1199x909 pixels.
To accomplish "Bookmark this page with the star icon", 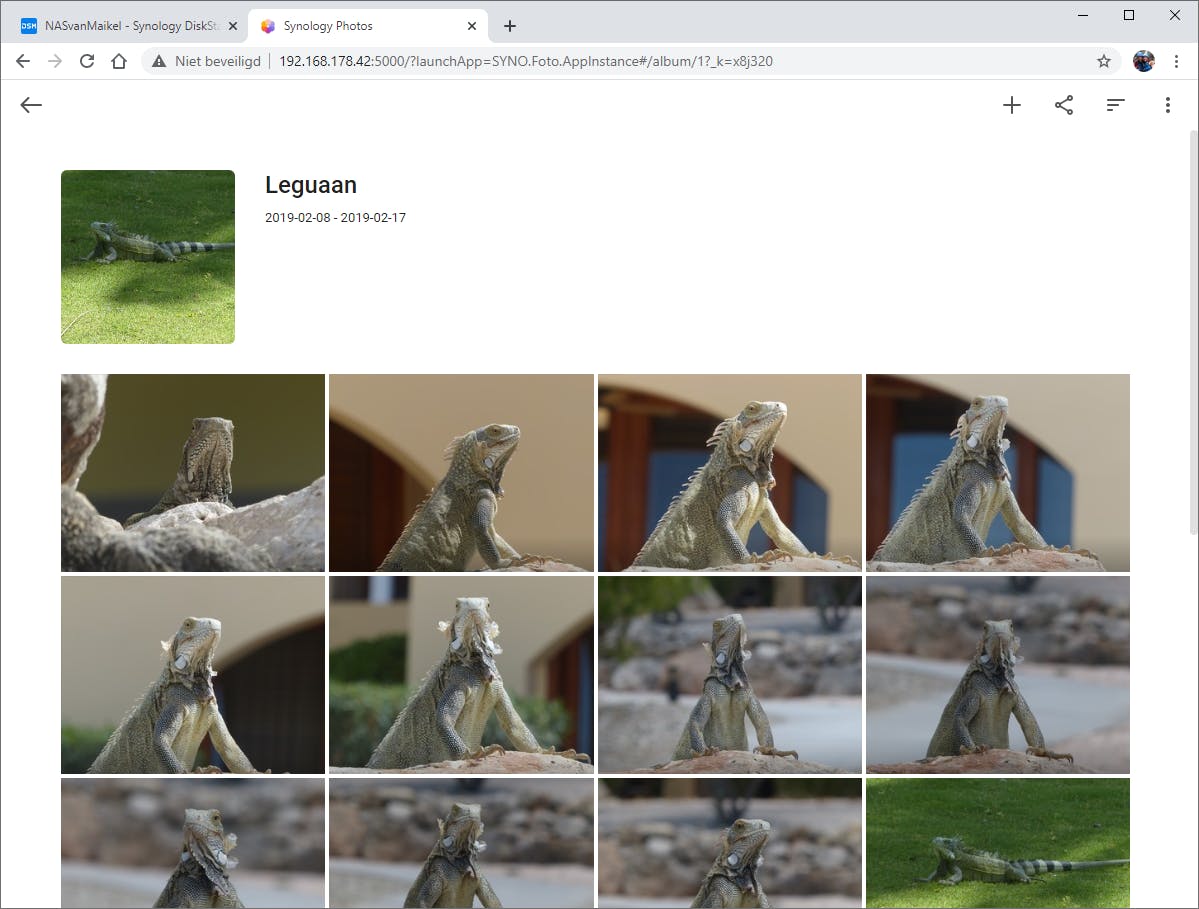I will click(x=1103, y=61).
